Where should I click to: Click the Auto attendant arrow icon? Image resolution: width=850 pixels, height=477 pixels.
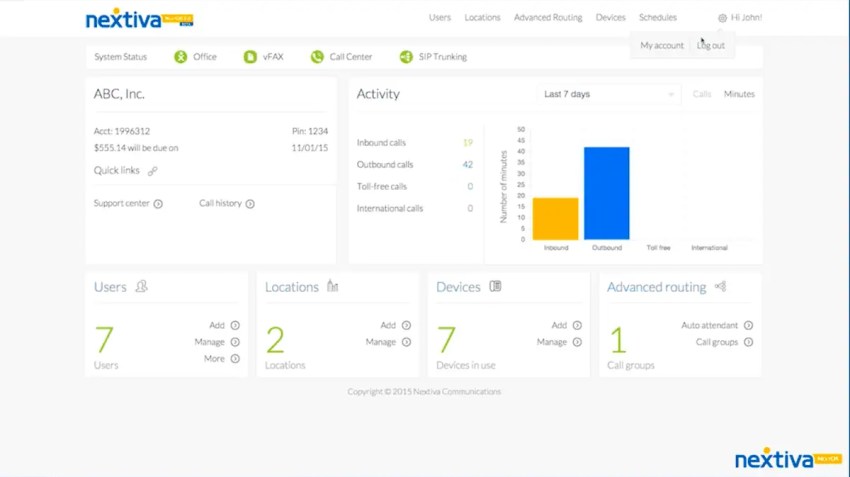tap(748, 325)
